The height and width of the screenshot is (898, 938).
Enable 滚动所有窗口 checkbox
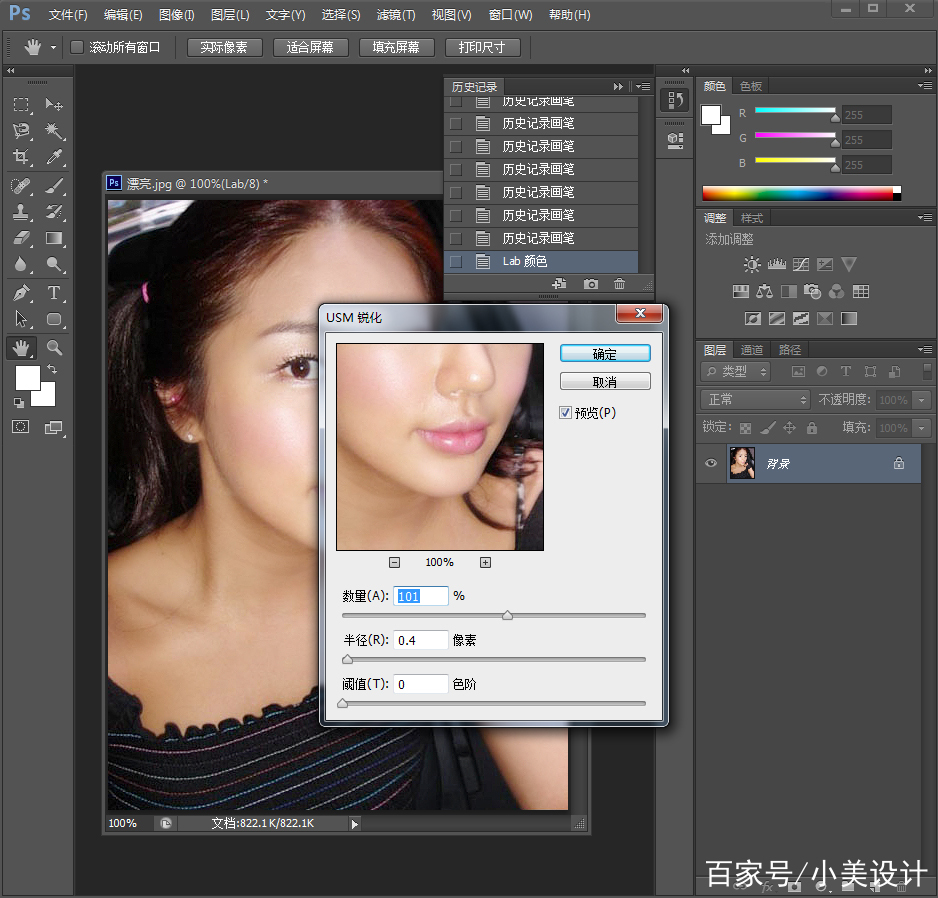coord(77,47)
